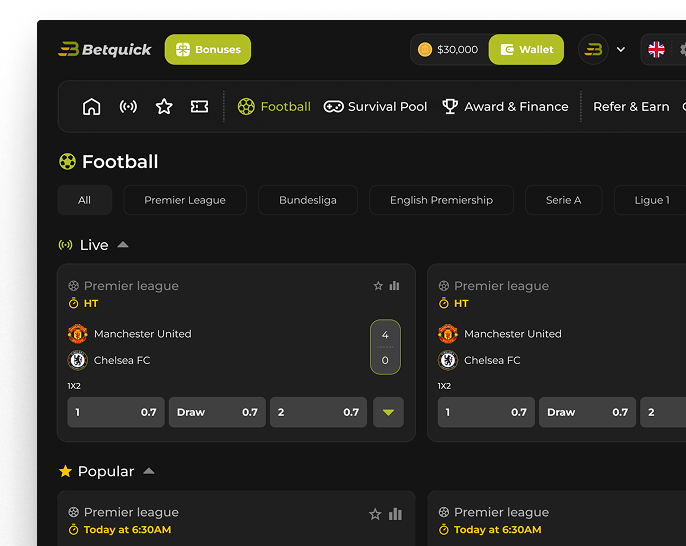The image size is (686, 546).
Task: Open the home icon in navigation
Action: [x=92, y=107]
